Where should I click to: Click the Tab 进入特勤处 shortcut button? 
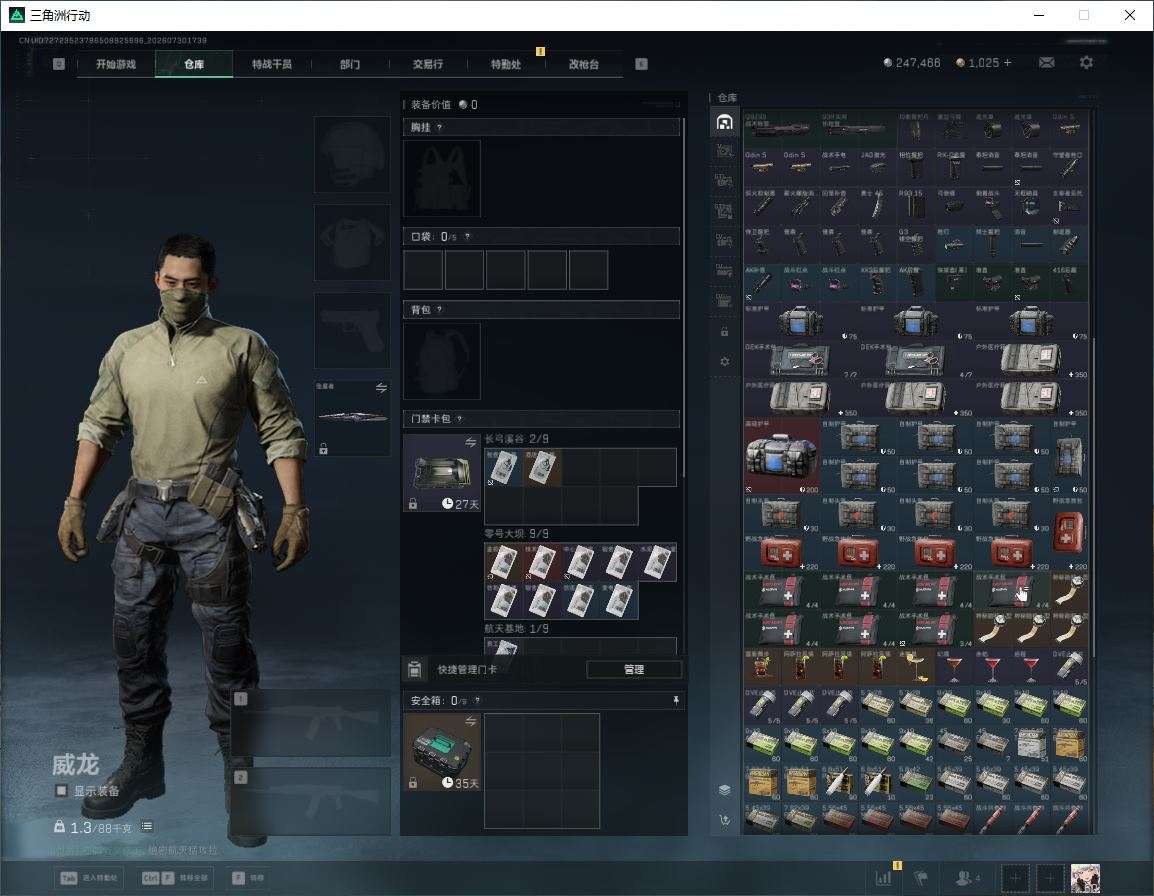click(89, 878)
